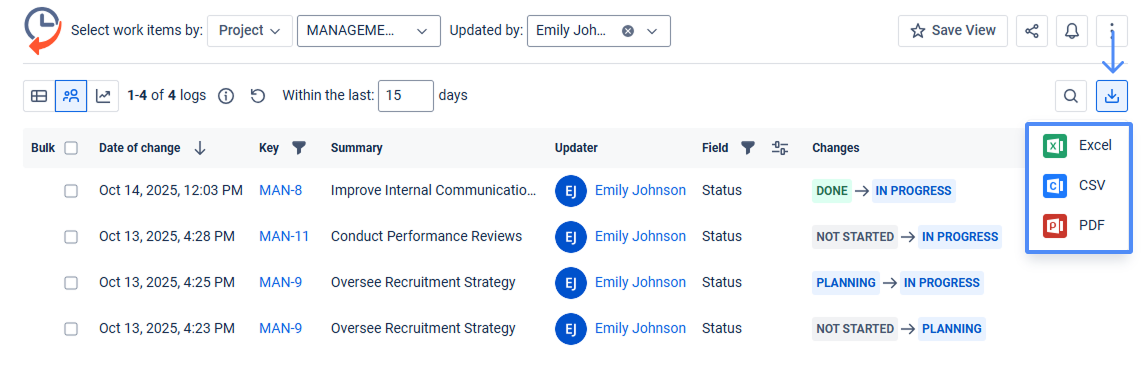
Task: Click the export download icon
Action: (x=1112, y=96)
